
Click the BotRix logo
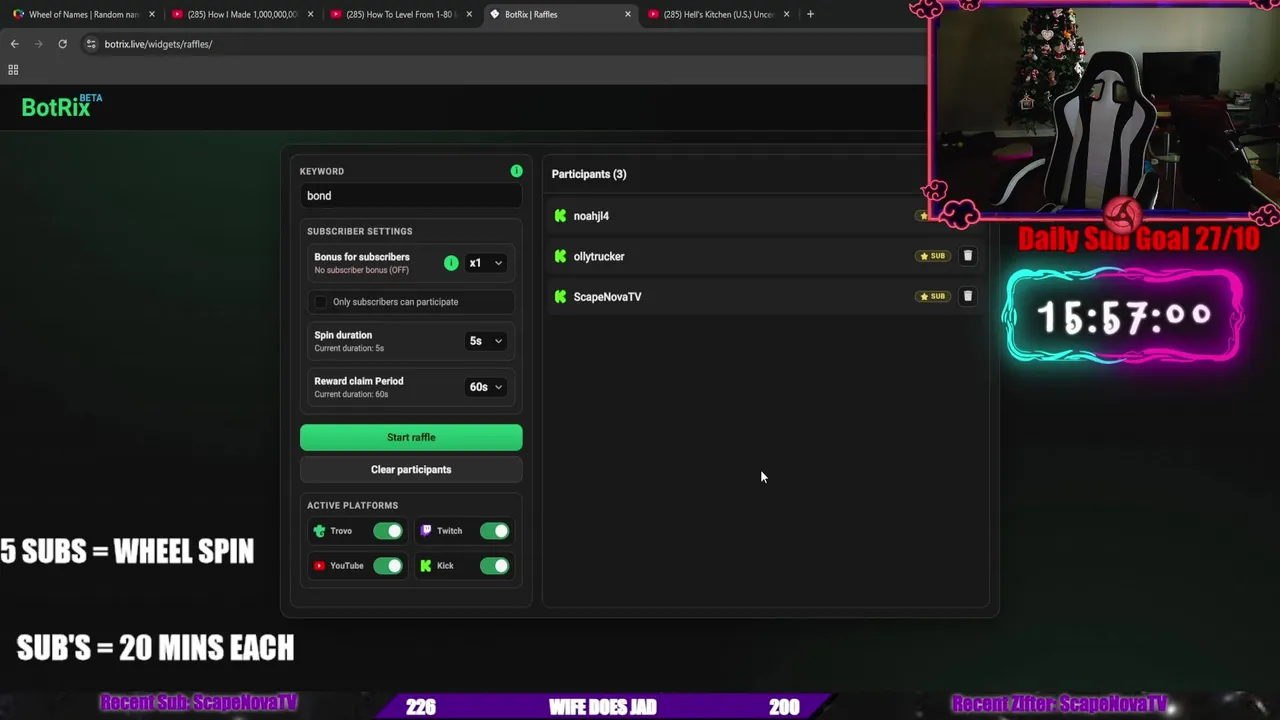point(62,106)
